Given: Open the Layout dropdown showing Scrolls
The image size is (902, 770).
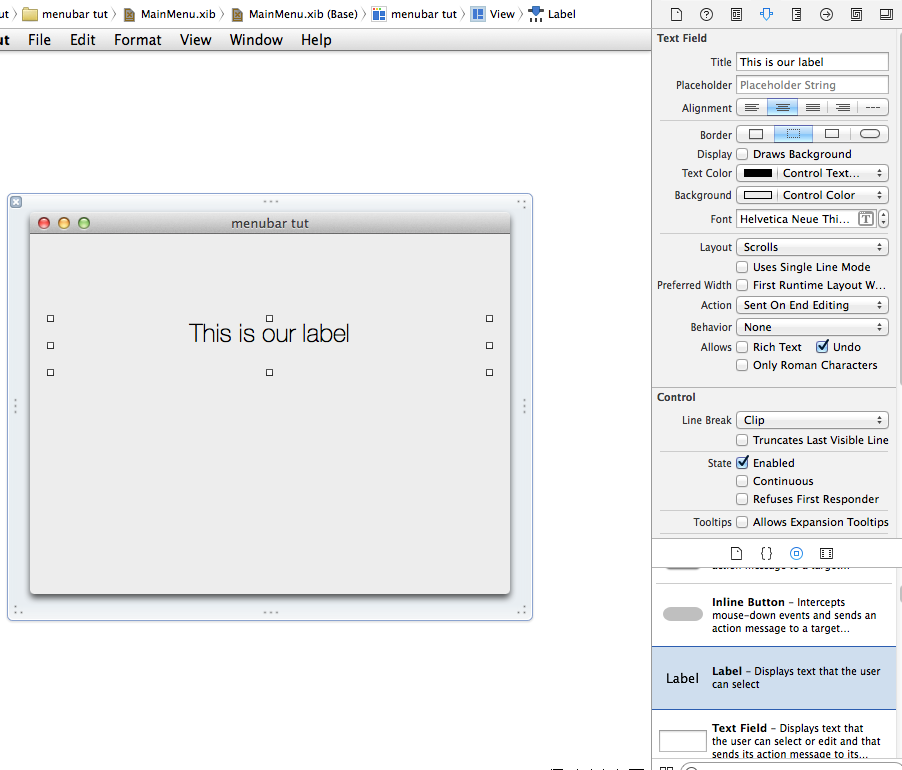Looking at the screenshot, I should (812, 247).
